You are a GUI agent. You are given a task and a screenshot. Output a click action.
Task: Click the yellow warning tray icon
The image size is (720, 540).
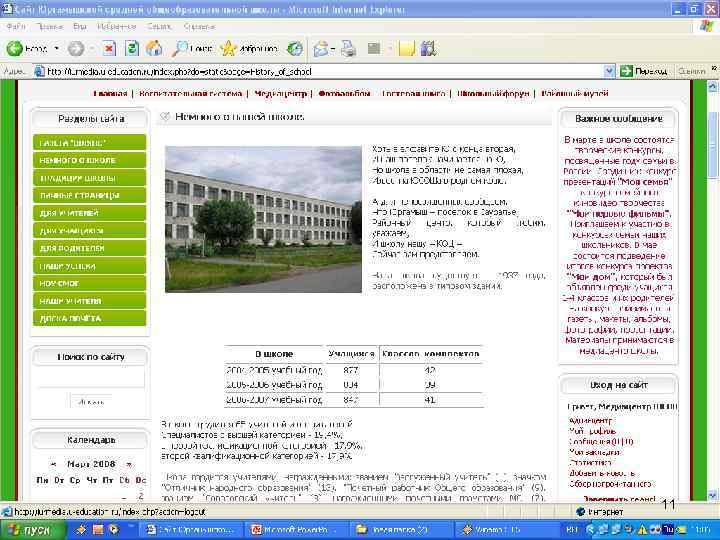click(x=642, y=530)
